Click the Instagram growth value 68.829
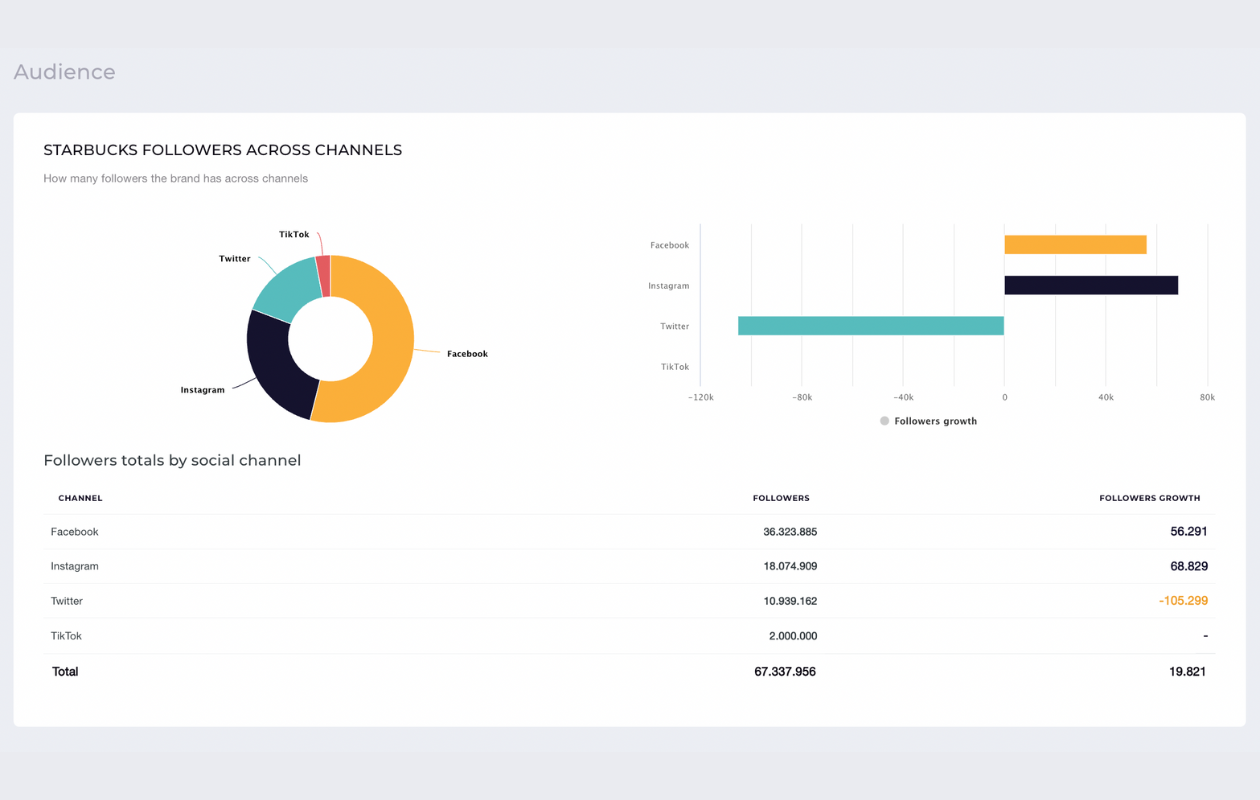The height and width of the screenshot is (800, 1260). pyautogui.click(x=1189, y=566)
